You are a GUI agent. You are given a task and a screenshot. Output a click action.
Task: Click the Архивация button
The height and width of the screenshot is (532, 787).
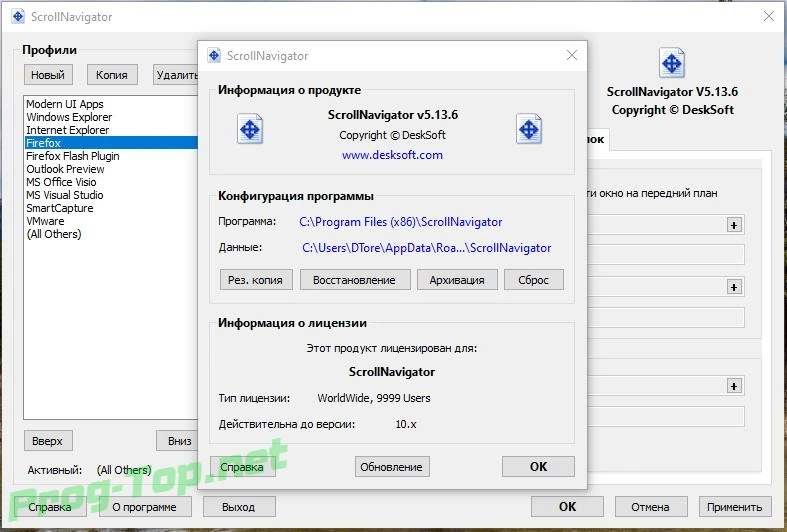(457, 280)
